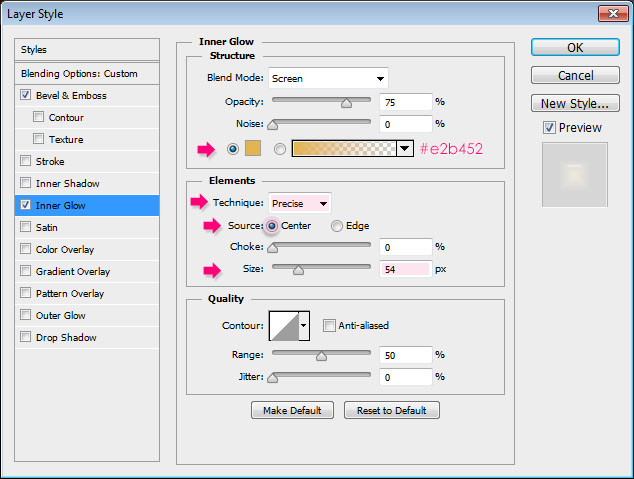The image size is (634, 479).
Task: Select the solid color radio button
Action: 233,149
